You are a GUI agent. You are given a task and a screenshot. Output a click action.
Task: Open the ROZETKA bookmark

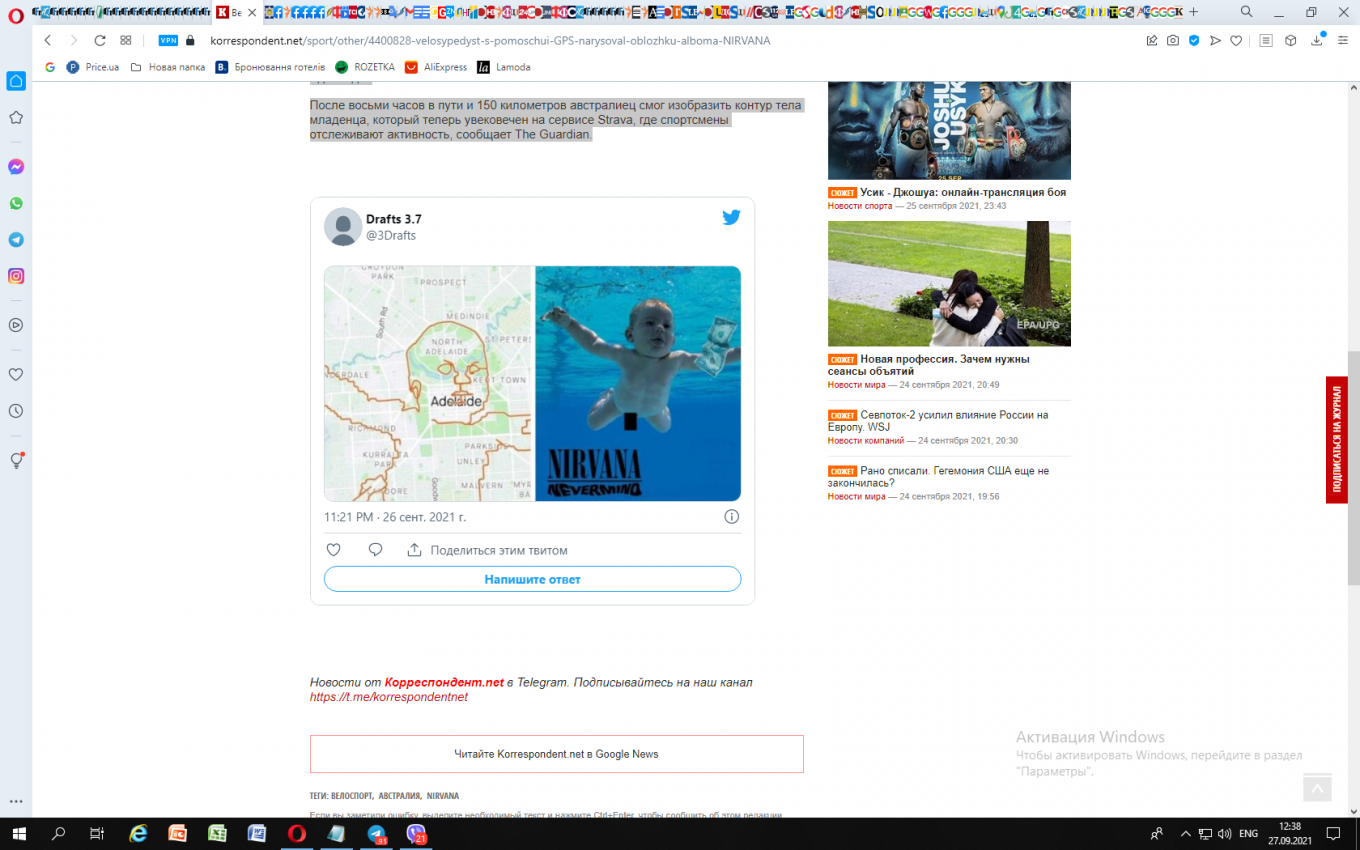365,67
